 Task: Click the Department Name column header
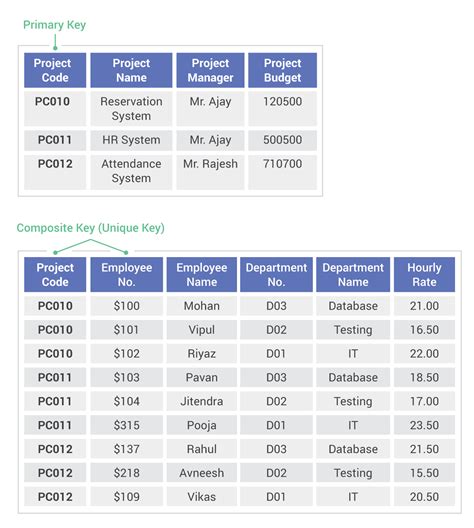click(353, 275)
